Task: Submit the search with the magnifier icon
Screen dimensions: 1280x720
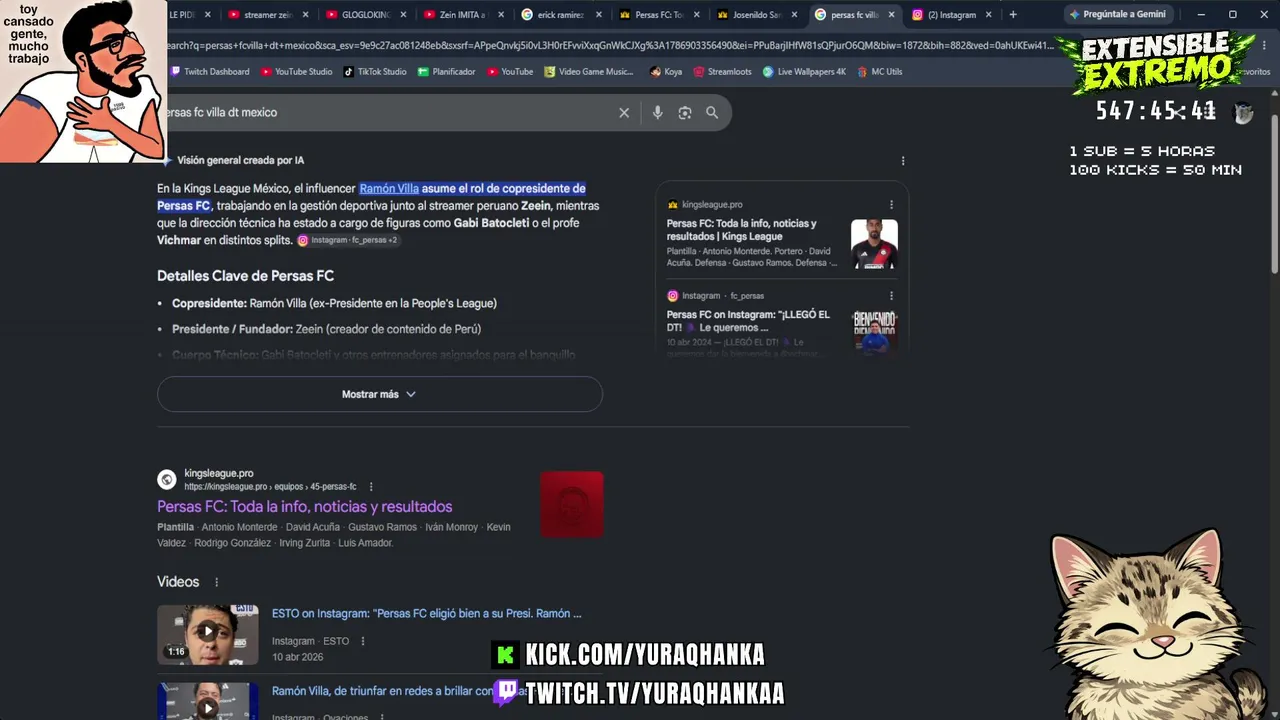Action: [x=712, y=113]
